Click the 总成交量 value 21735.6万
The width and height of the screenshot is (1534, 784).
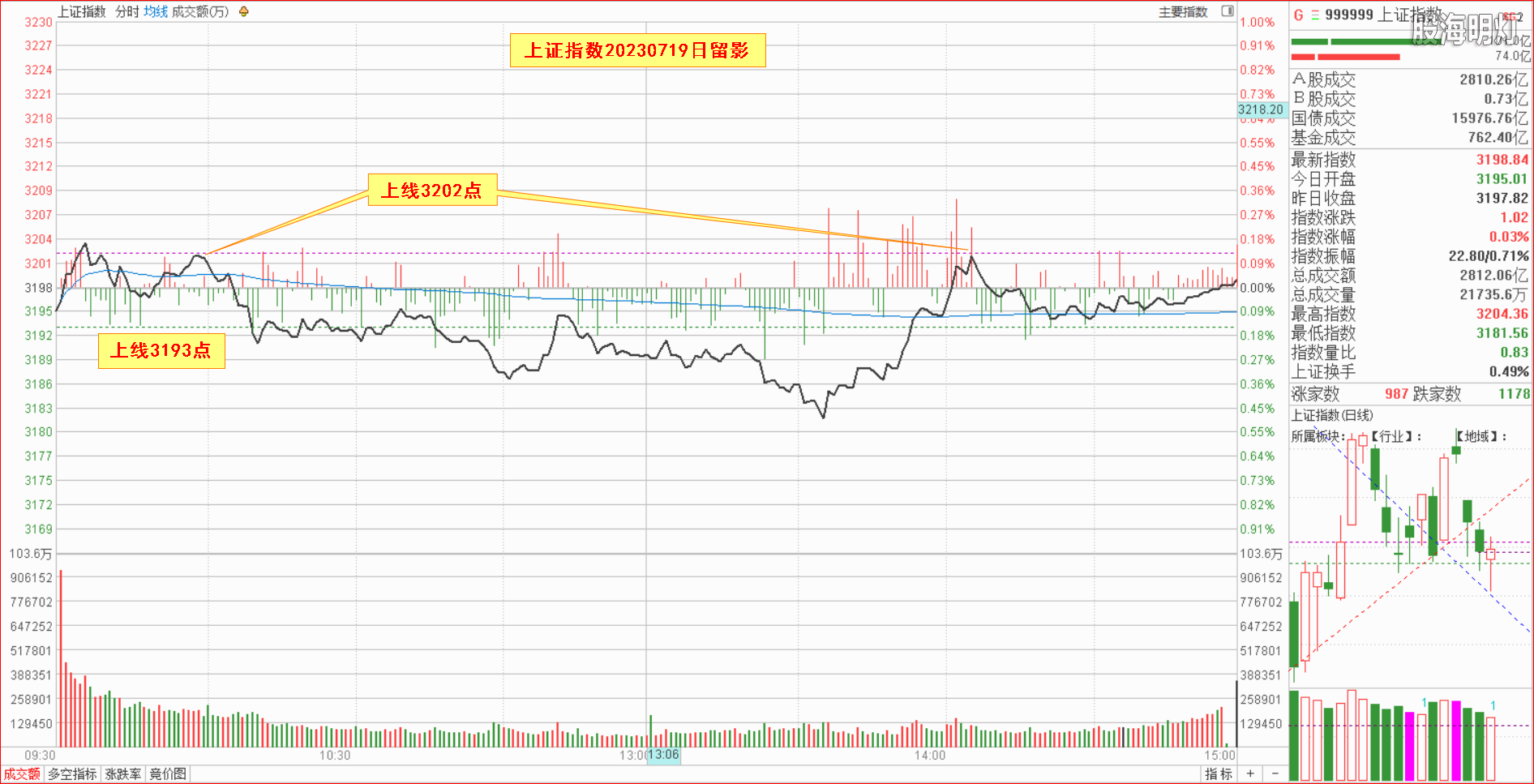tap(1494, 295)
